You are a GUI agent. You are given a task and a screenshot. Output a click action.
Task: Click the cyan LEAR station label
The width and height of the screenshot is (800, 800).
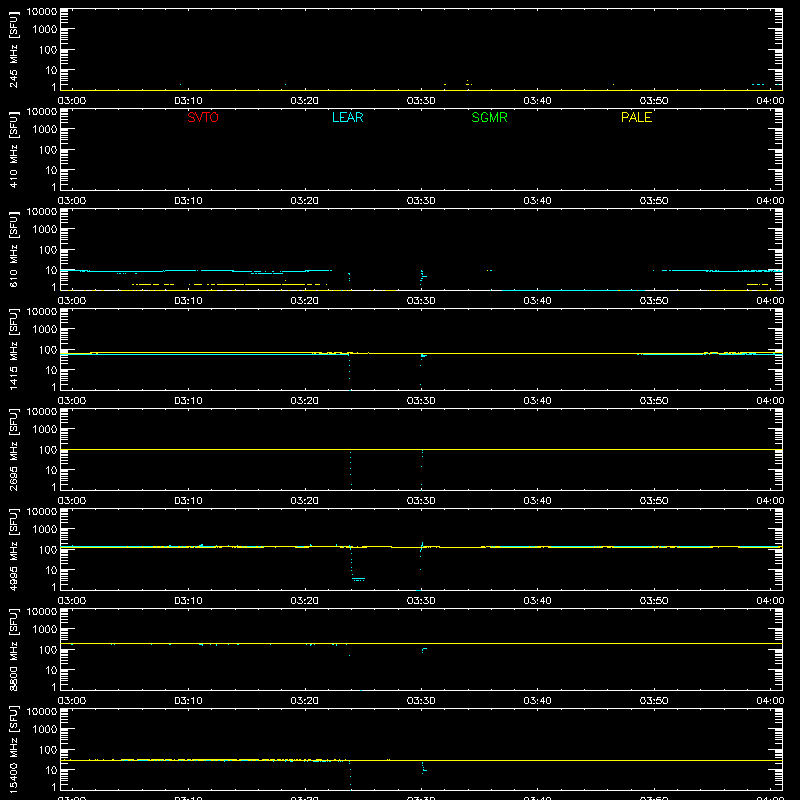point(347,117)
